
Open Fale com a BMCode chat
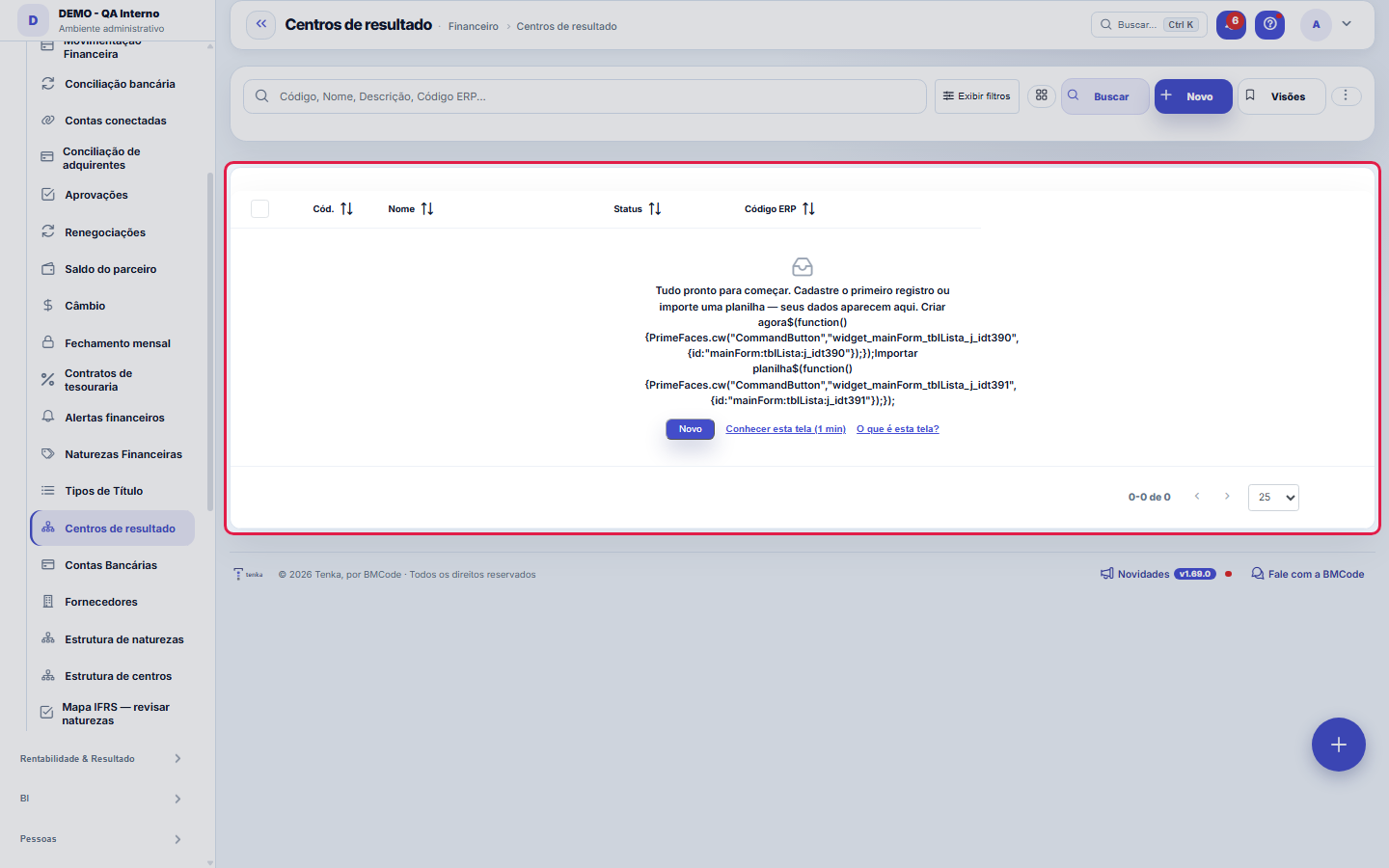point(1308,574)
